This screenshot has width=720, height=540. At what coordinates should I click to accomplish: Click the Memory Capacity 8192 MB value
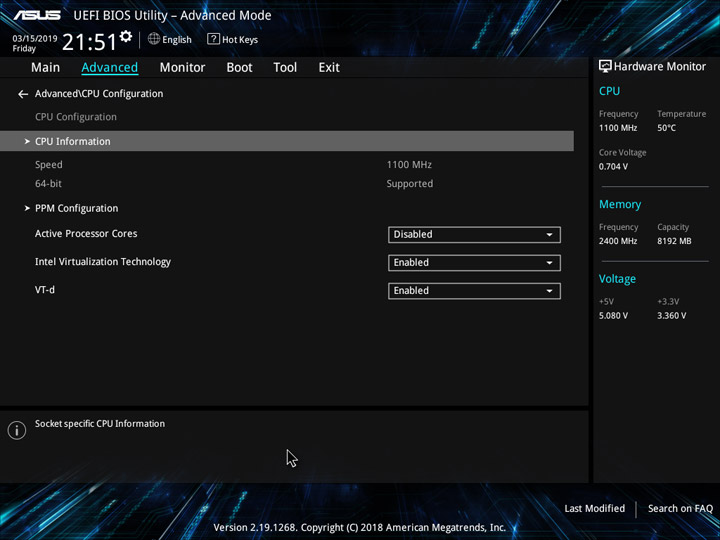pos(674,241)
